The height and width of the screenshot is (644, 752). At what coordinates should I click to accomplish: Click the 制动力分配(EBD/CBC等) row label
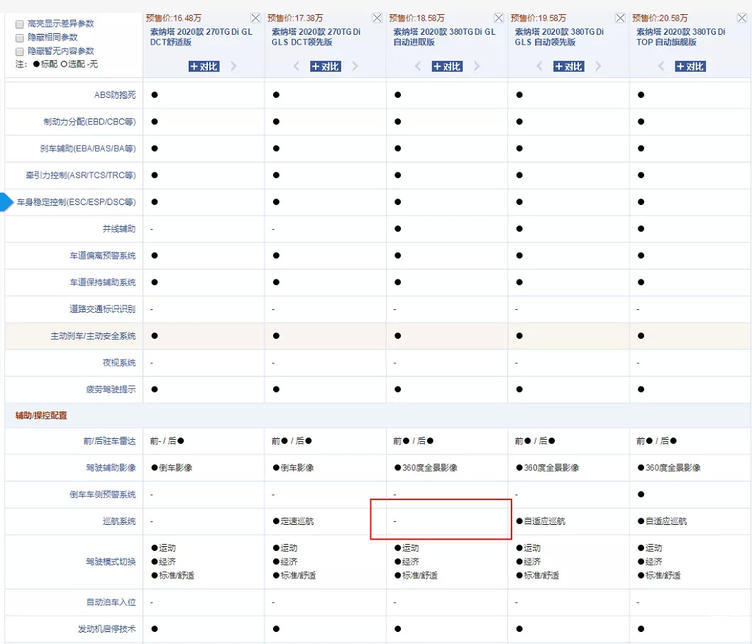point(89,122)
